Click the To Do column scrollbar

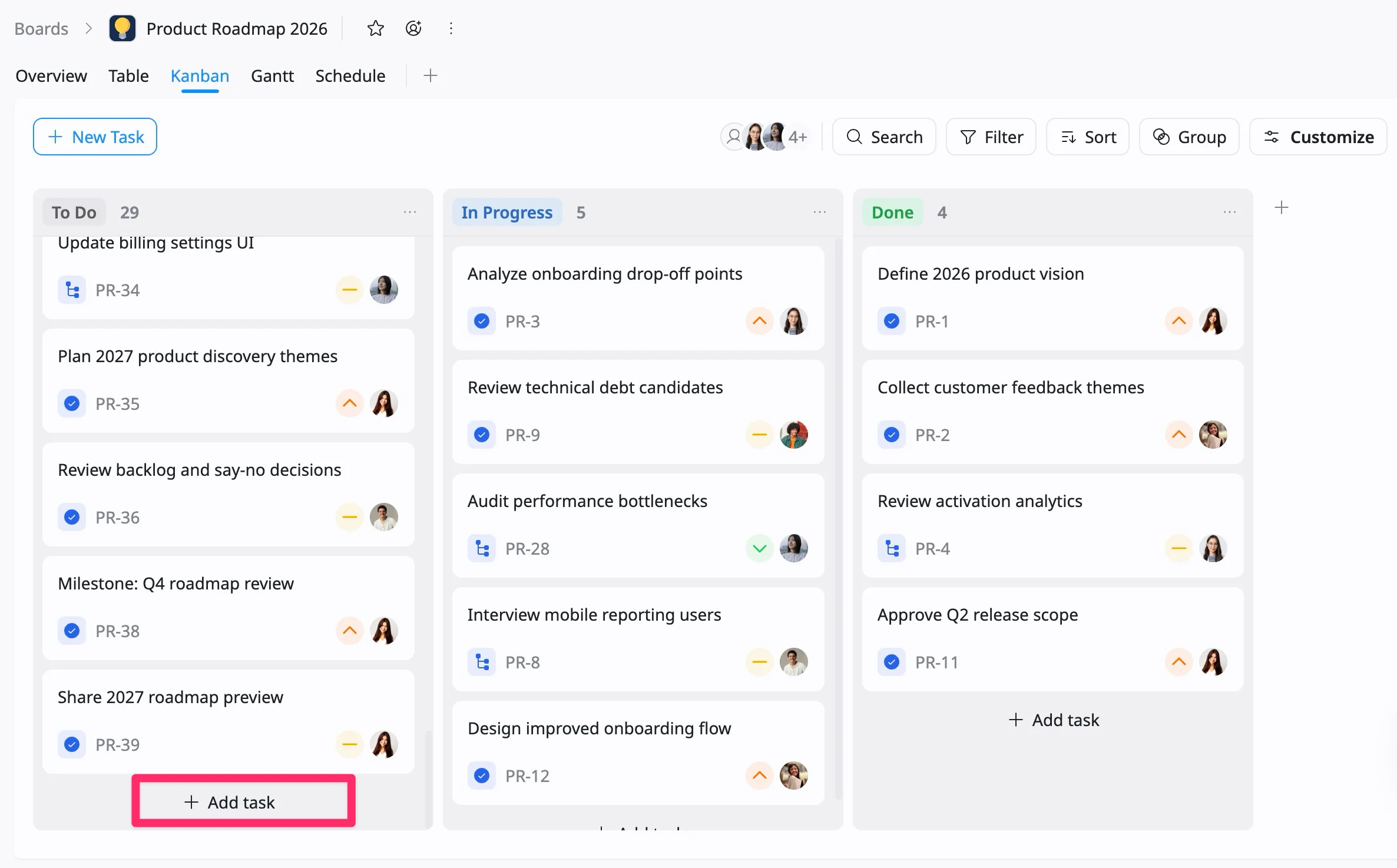pyautogui.click(x=428, y=778)
